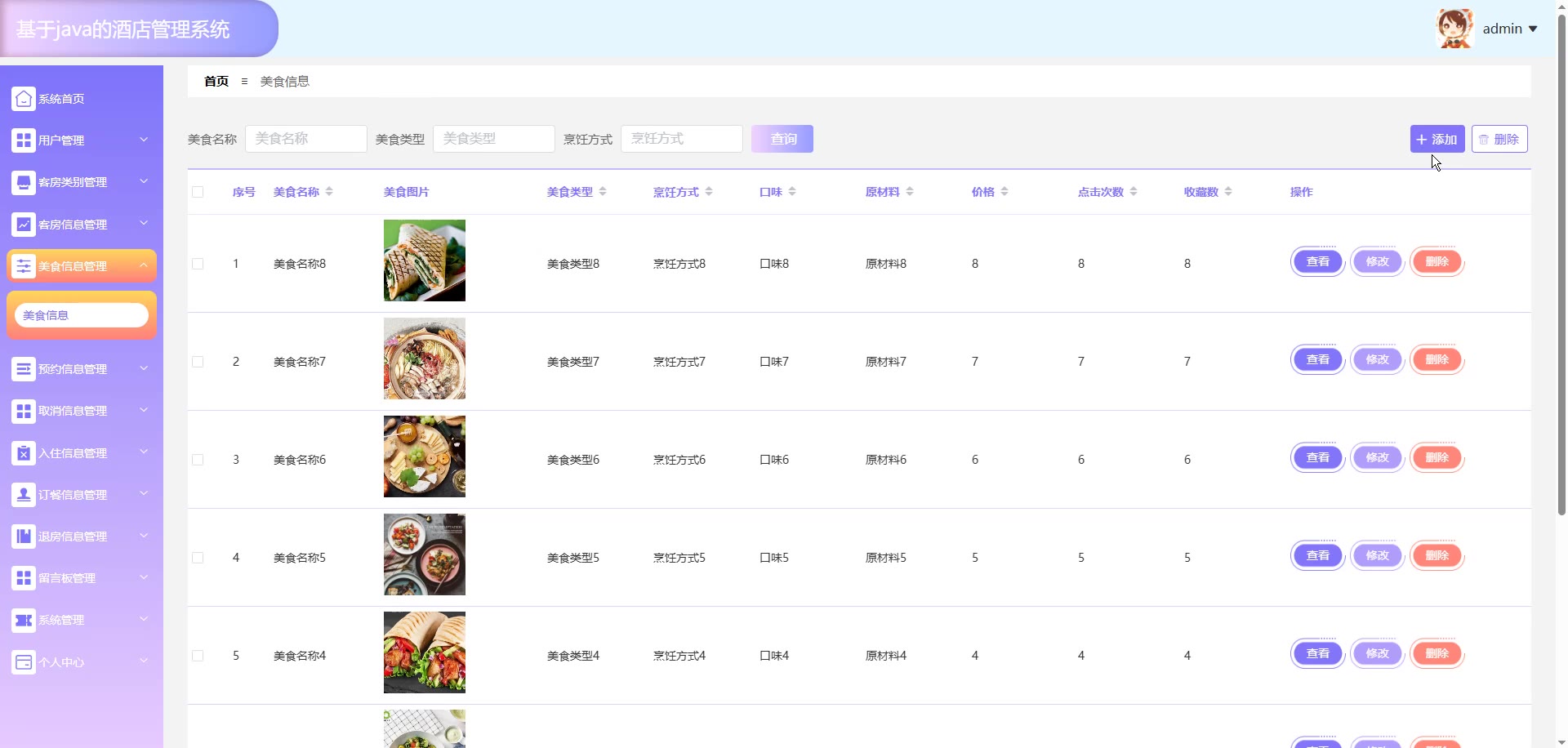Viewport: 1568px width, 748px height.
Task: Click the 查询 search button
Action: pyautogui.click(x=782, y=139)
